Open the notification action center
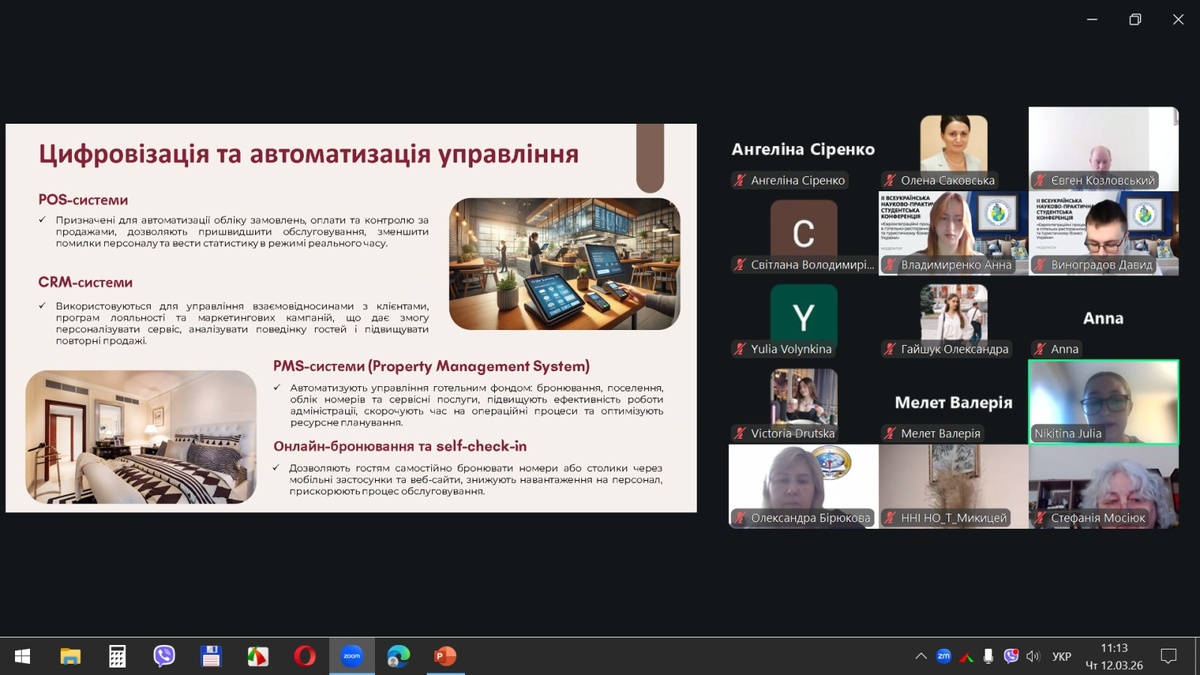 [1168, 656]
